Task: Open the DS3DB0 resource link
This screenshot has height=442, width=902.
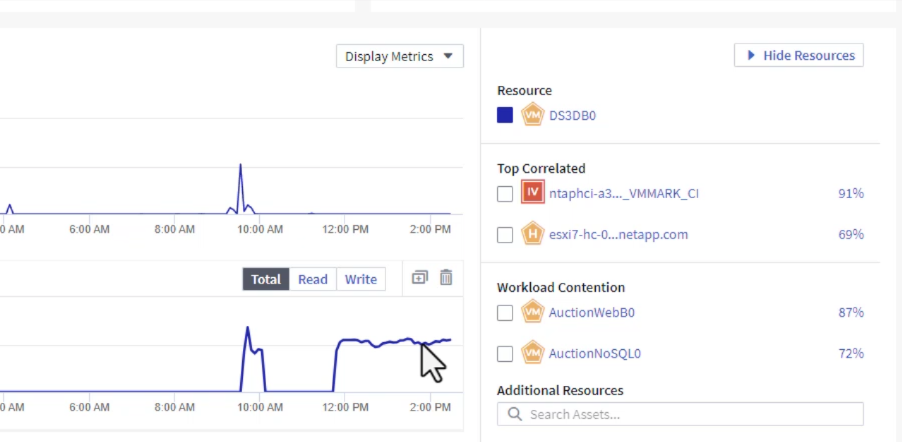Action: click(572, 116)
